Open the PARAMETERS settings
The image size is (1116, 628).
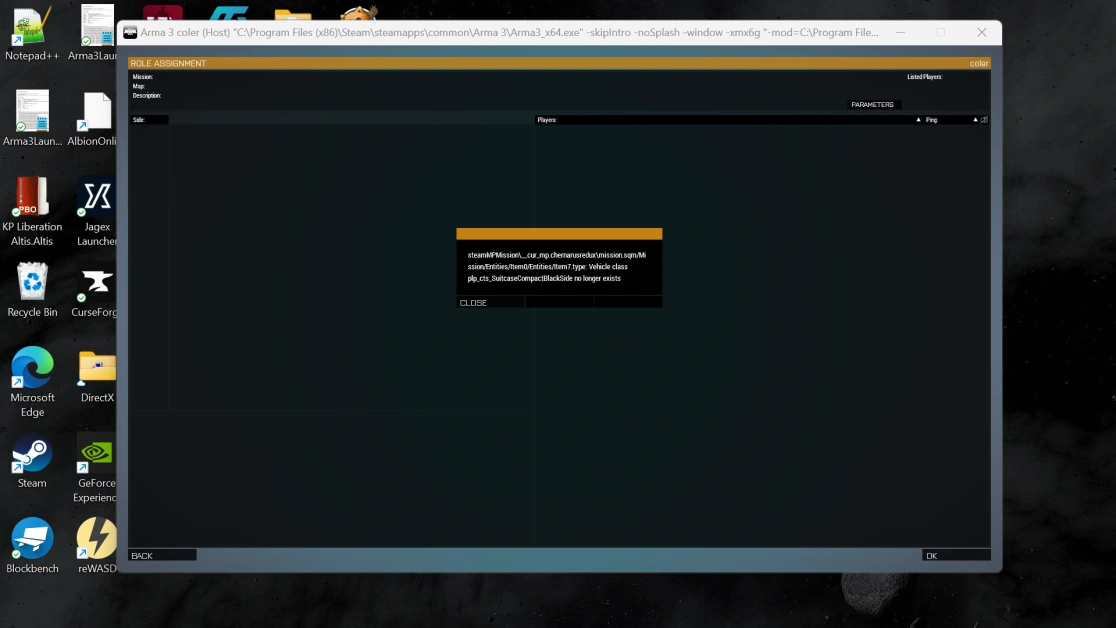tap(872, 105)
